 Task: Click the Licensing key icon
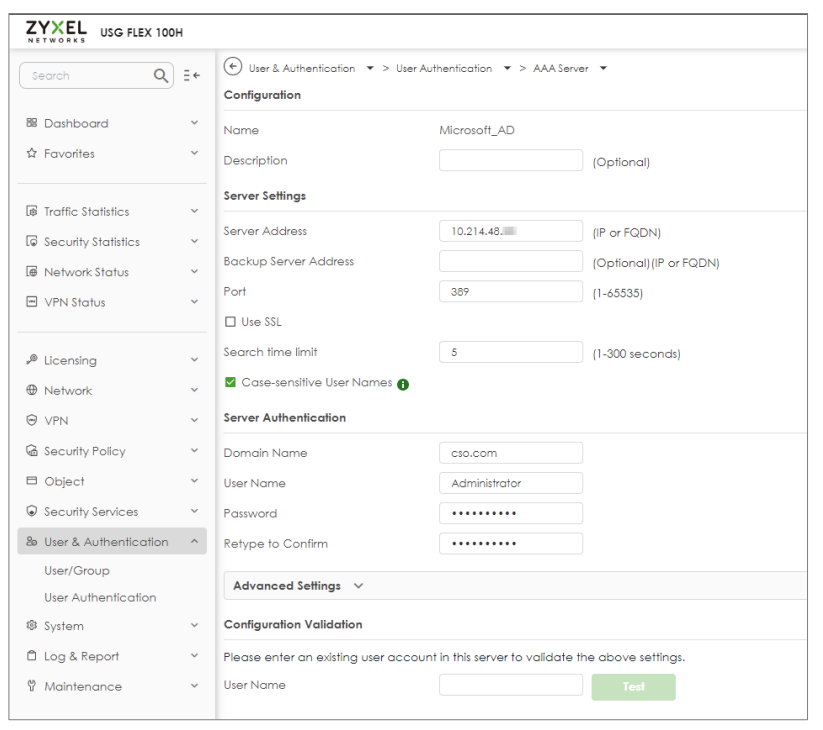31,359
